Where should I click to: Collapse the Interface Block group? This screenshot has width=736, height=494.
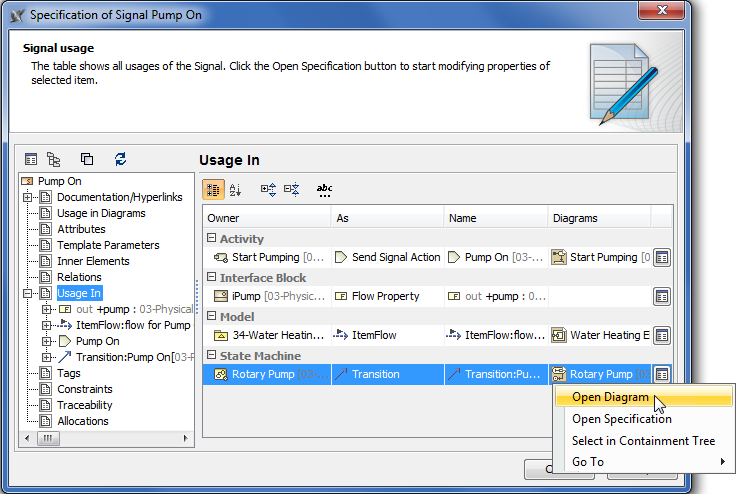[212, 277]
